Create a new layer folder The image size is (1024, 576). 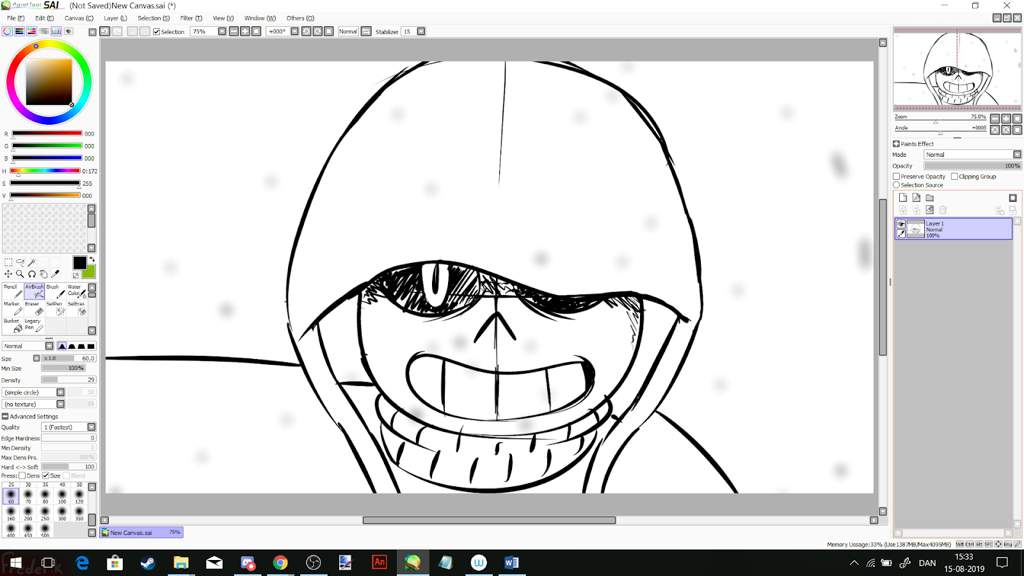[x=929, y=197]
